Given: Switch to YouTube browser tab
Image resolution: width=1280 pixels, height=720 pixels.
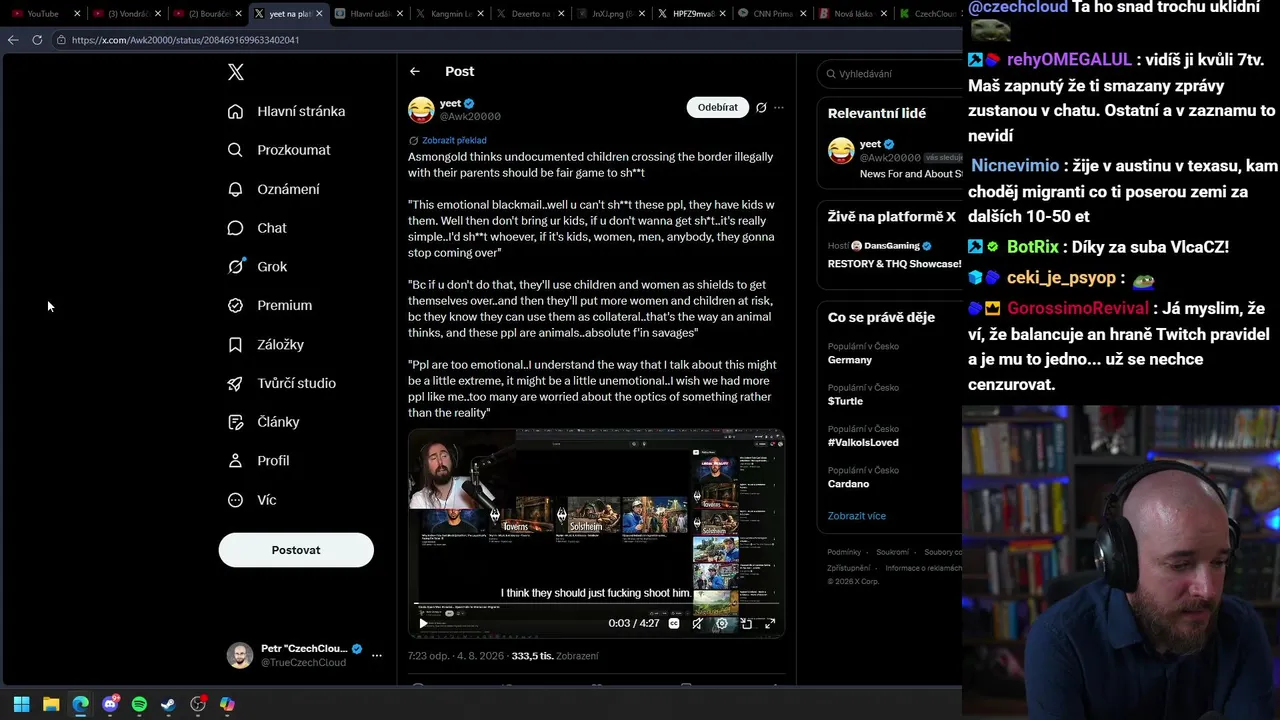Looking at the screenshot, I should 43,14.
